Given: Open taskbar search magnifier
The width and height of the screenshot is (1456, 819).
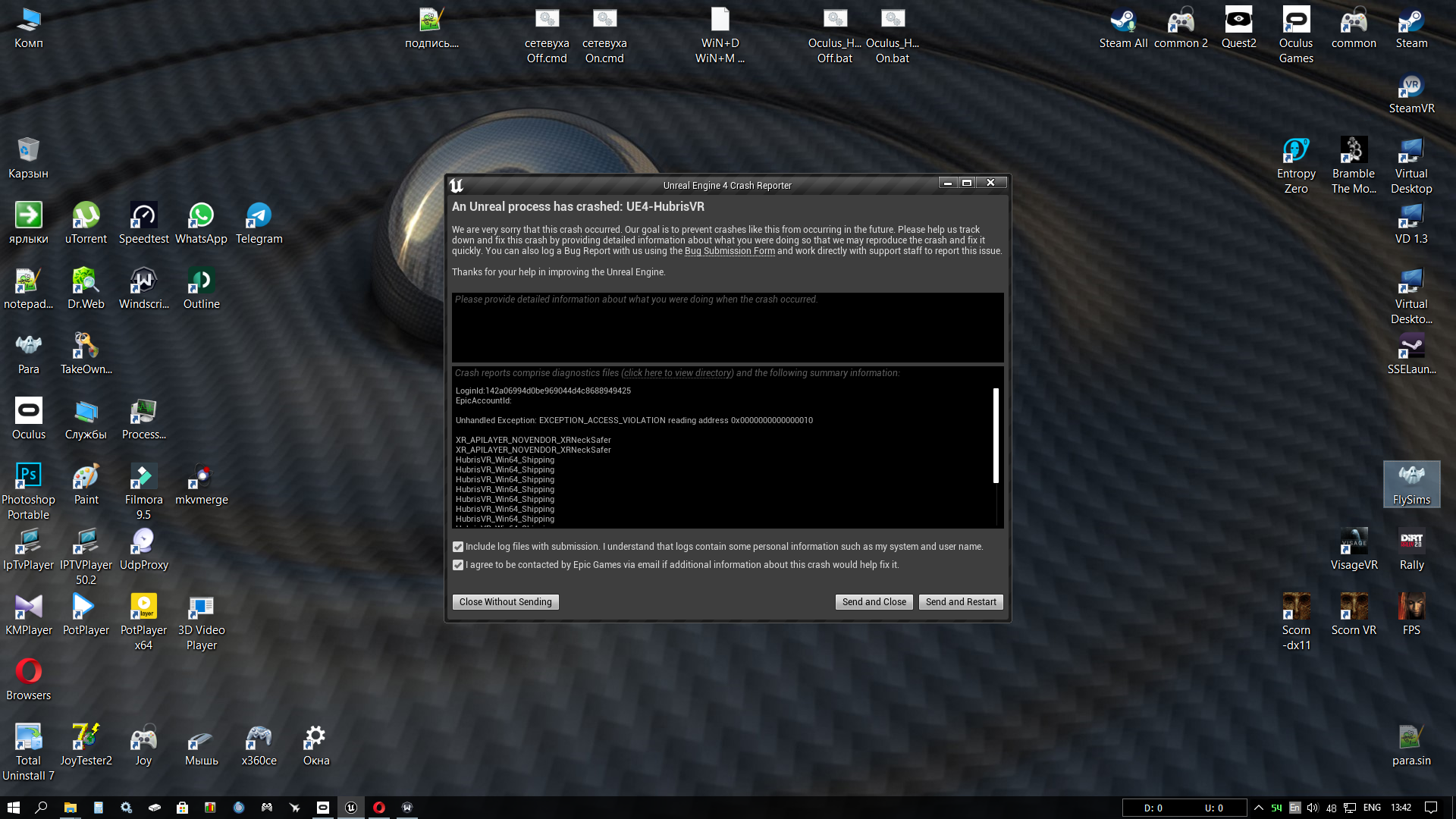Looking at the screenshot, I should click(41, 808).
